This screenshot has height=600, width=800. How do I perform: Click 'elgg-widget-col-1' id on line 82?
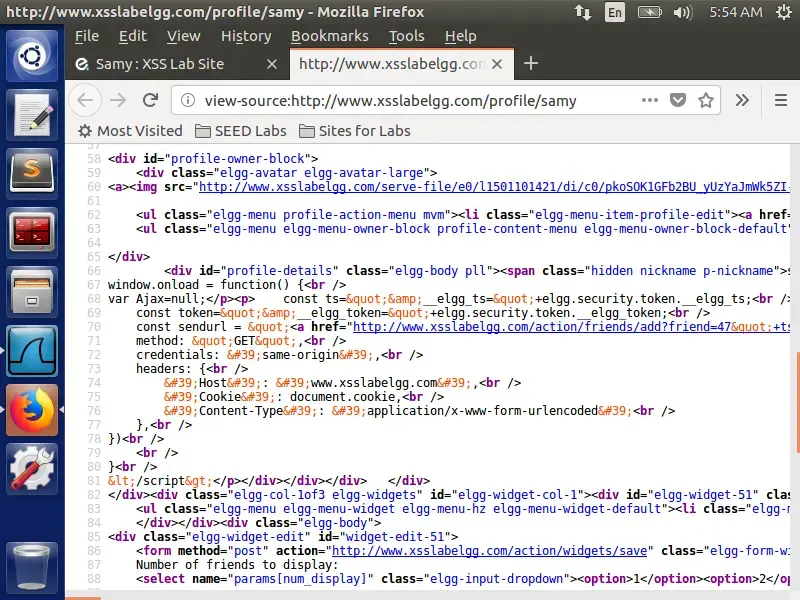[x=517, y=495]
